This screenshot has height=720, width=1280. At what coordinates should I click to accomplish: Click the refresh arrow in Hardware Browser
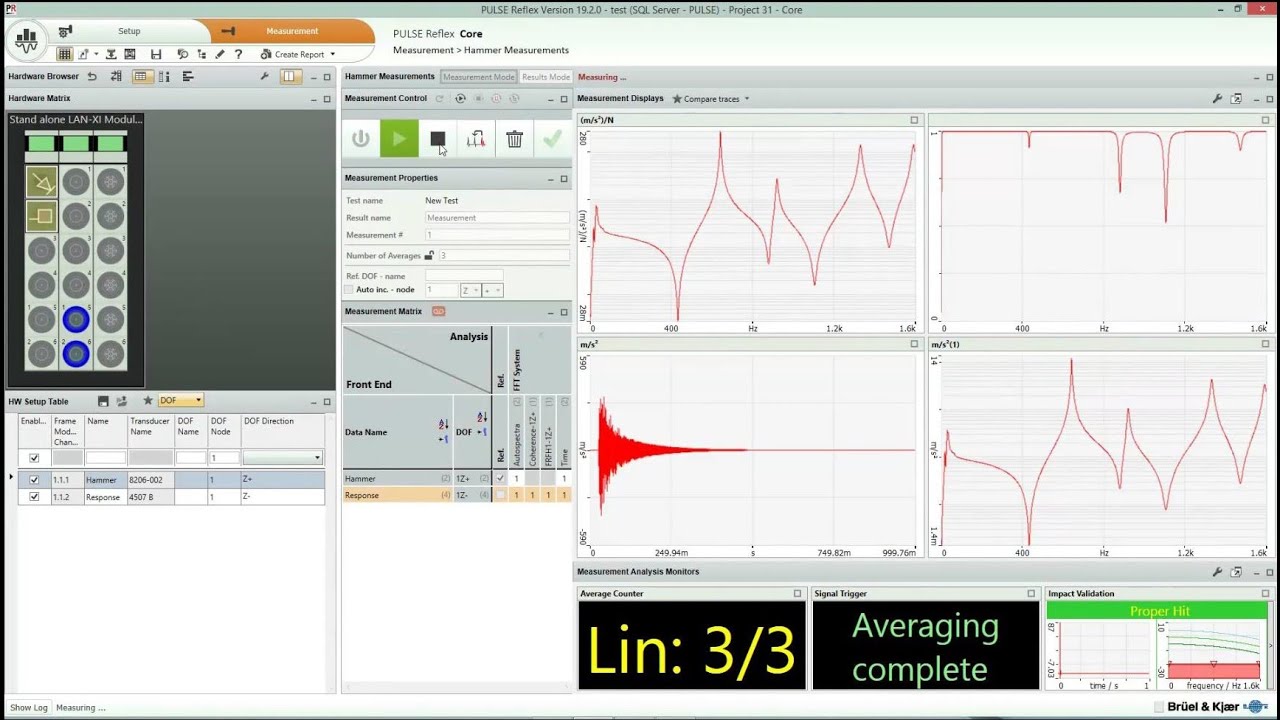(92, 76)
